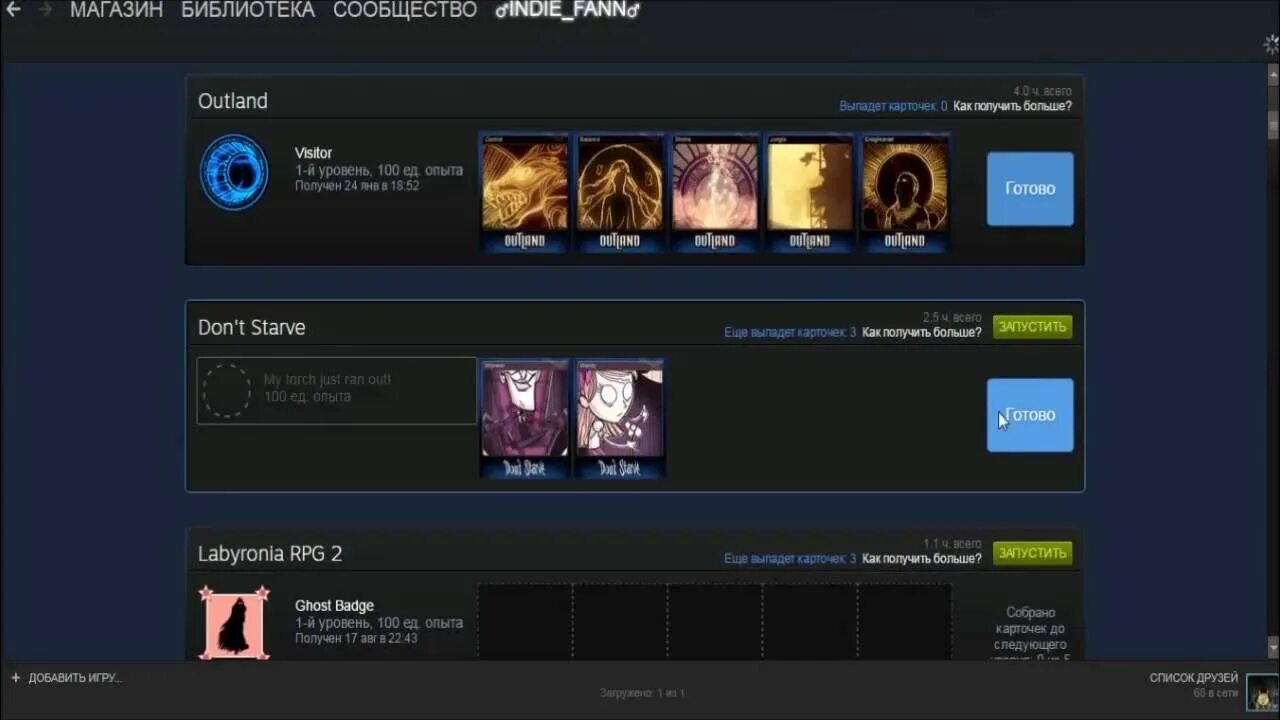
Task: Click the Готово button for Don't Starve
Action: coord(1030,415)
